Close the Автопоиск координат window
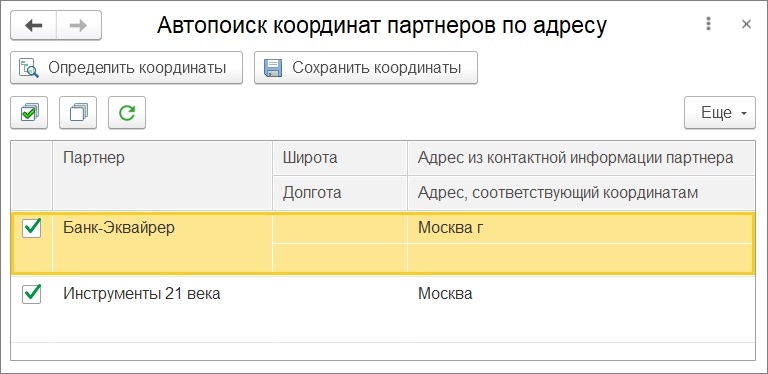768x374 pixels. [x=746, y=24]
